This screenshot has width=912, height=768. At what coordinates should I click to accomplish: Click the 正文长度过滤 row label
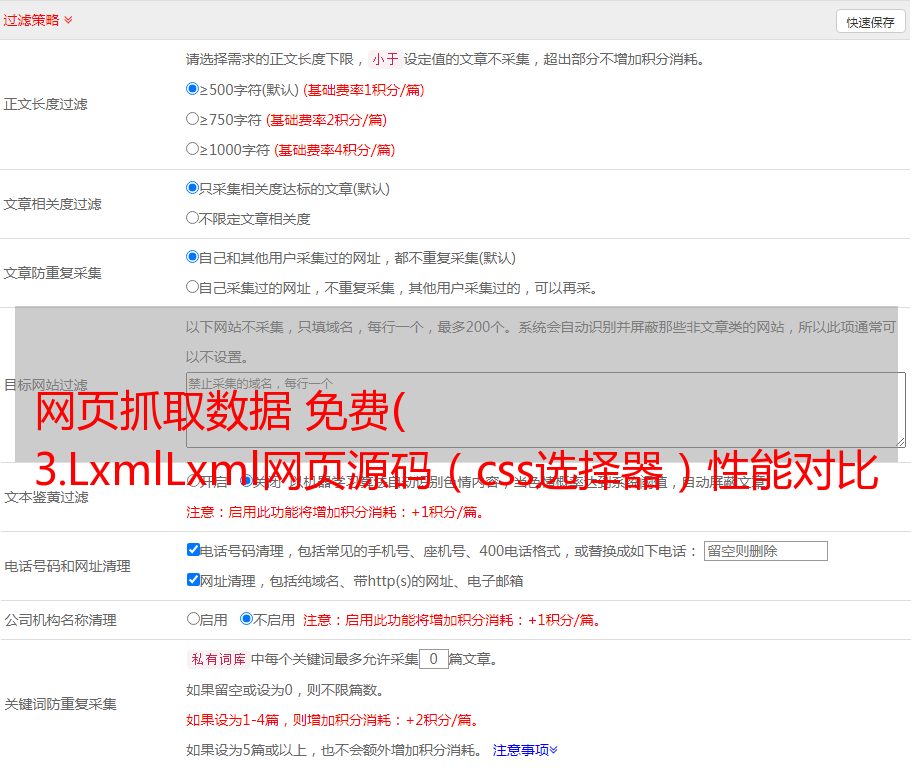pos(45,104)
